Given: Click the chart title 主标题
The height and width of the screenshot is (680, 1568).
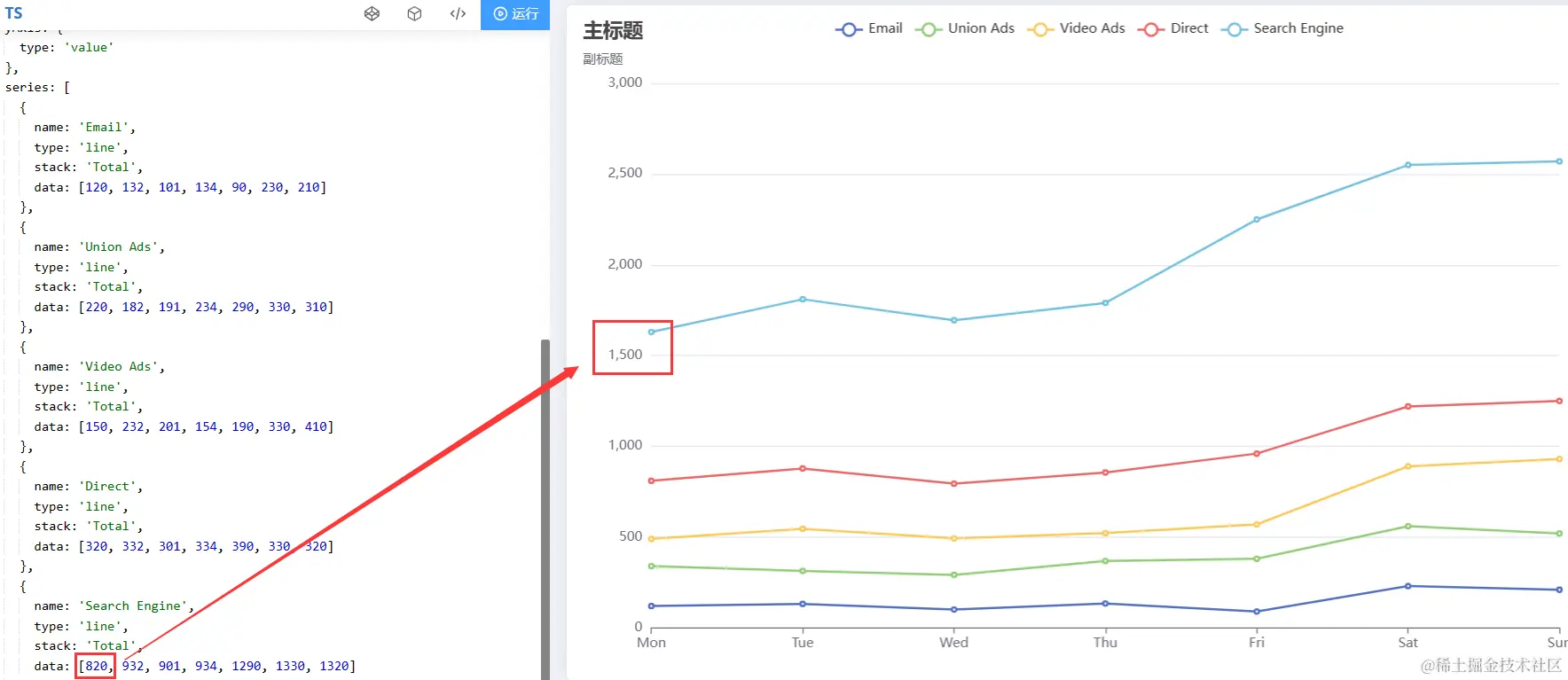Looking at the screenshot, I should pos(613,31).
